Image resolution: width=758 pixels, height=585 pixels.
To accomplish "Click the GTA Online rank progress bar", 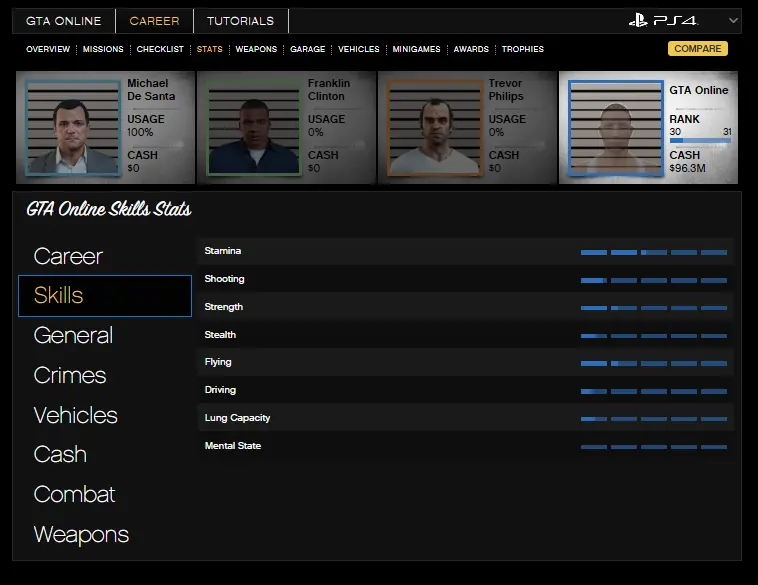I will (700, 141).
